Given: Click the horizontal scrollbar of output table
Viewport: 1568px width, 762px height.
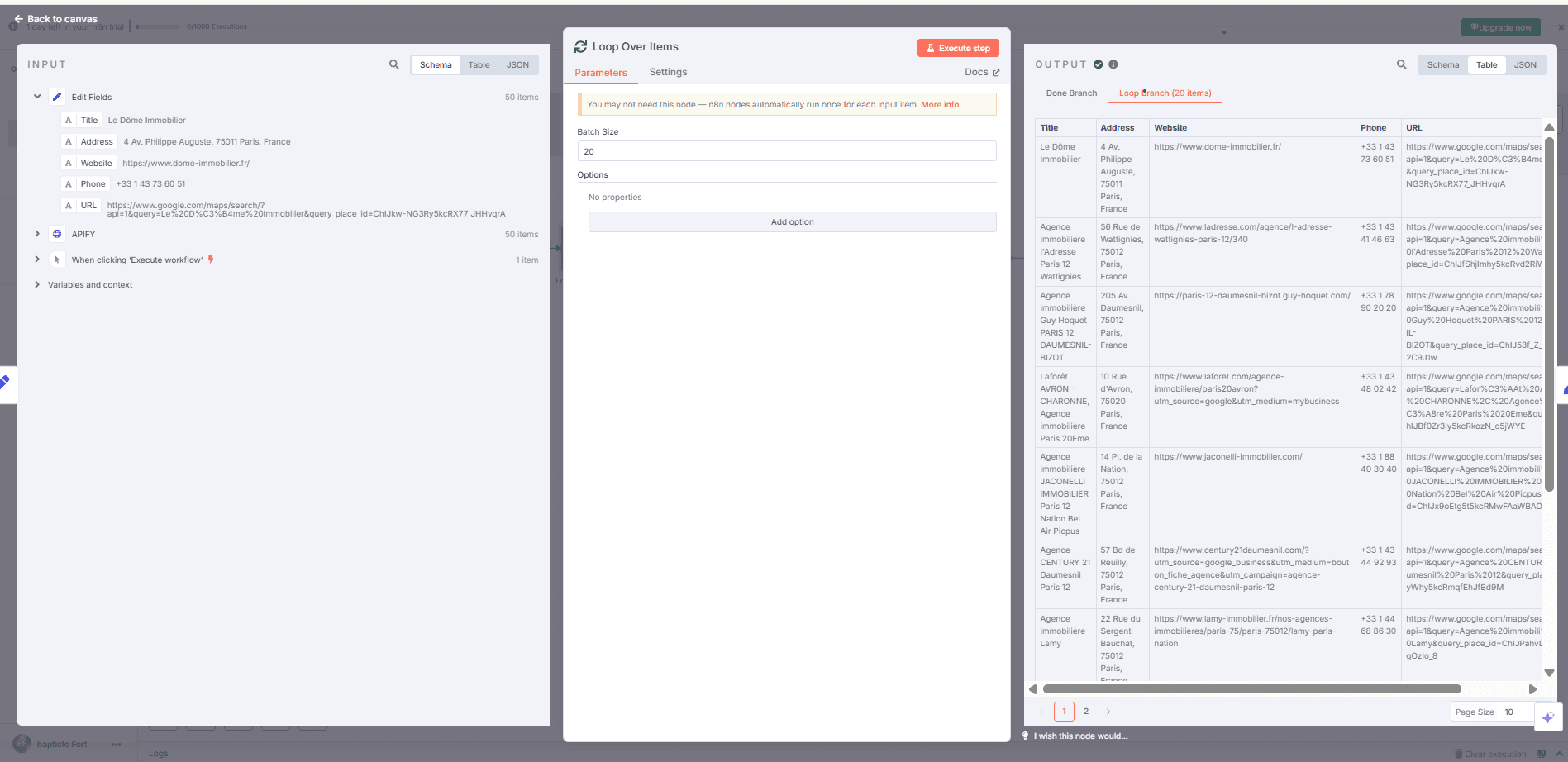Looking at the screenshot, I should click(1252, 688).
